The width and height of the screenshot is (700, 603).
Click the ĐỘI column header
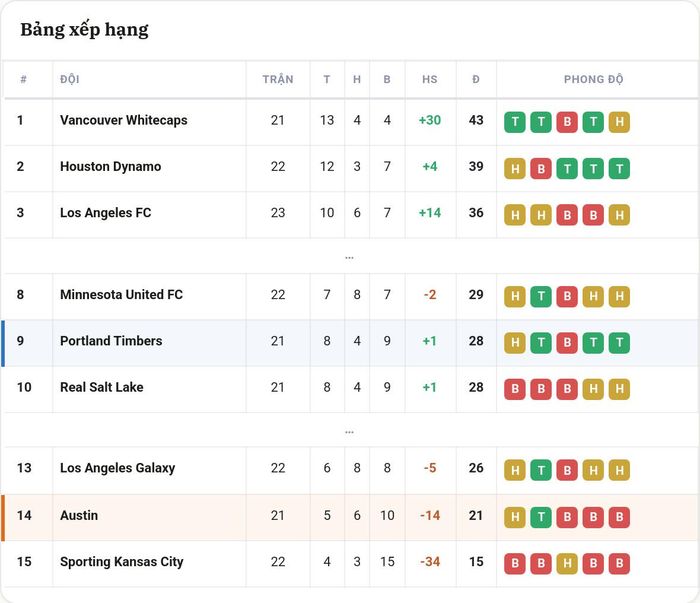point(70,79)
